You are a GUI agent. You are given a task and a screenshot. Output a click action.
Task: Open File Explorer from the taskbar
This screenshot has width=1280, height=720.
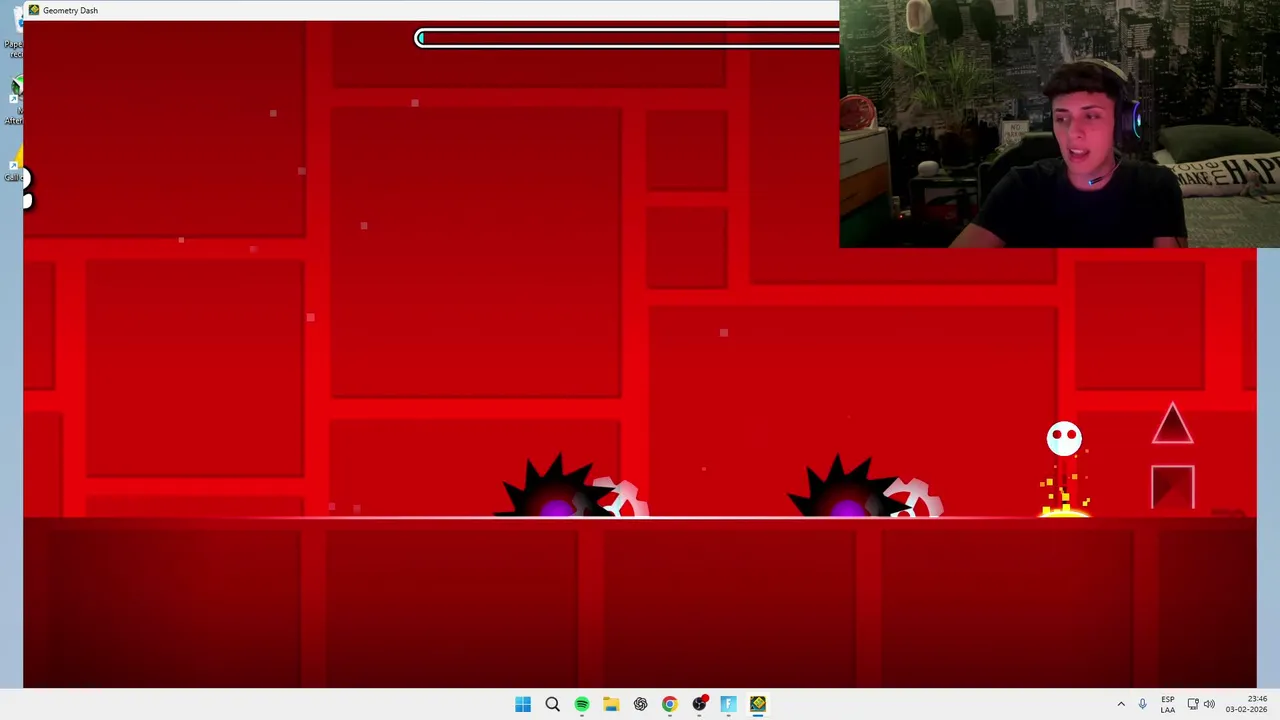click(611, 704)
